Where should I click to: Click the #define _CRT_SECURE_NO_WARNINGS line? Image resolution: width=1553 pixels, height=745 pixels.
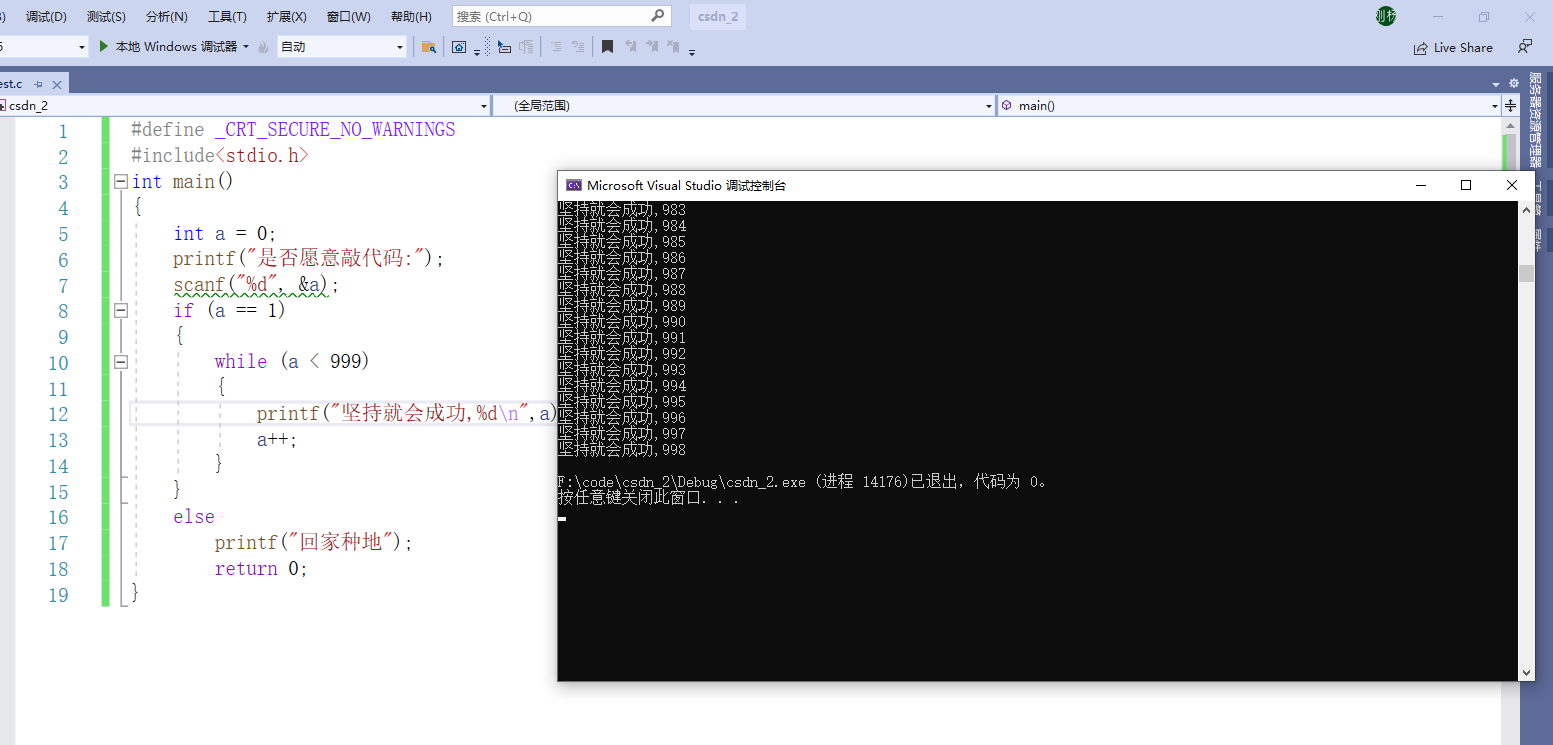coord(293,130)
